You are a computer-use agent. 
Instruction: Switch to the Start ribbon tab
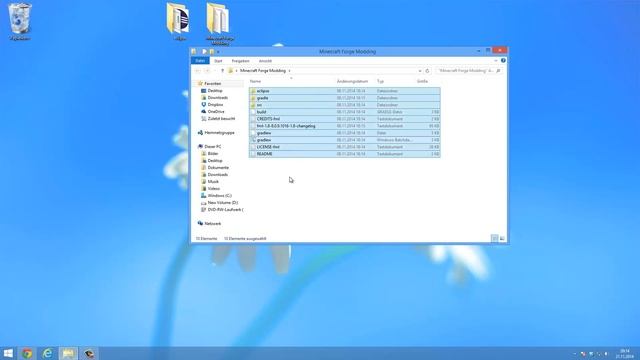pos(218,61)
